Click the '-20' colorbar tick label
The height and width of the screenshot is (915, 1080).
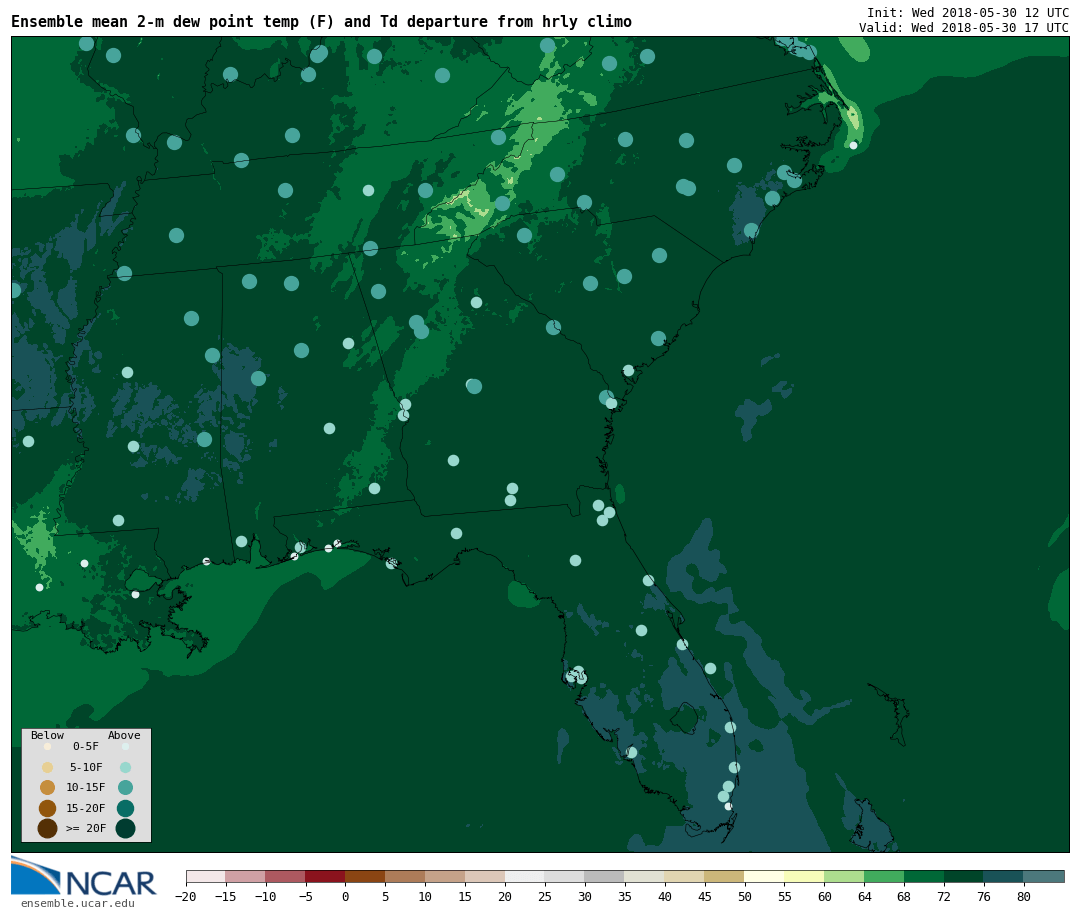pyautogui.click(x=185, y=896)
